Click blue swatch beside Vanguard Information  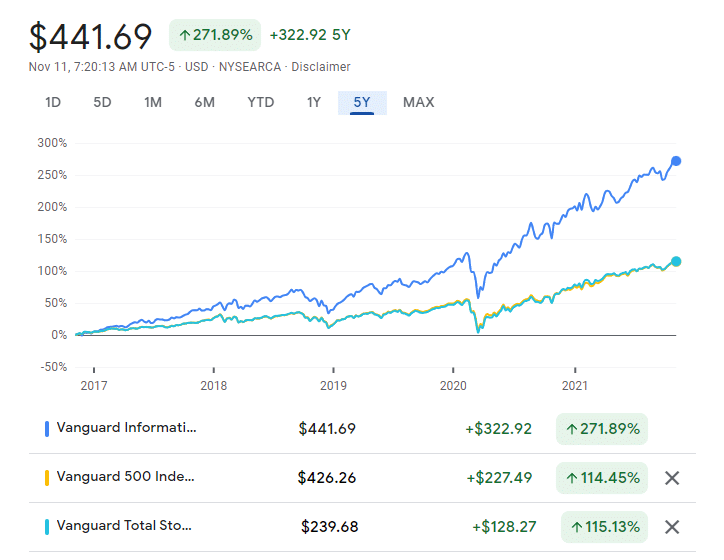(x=47, y=428)
